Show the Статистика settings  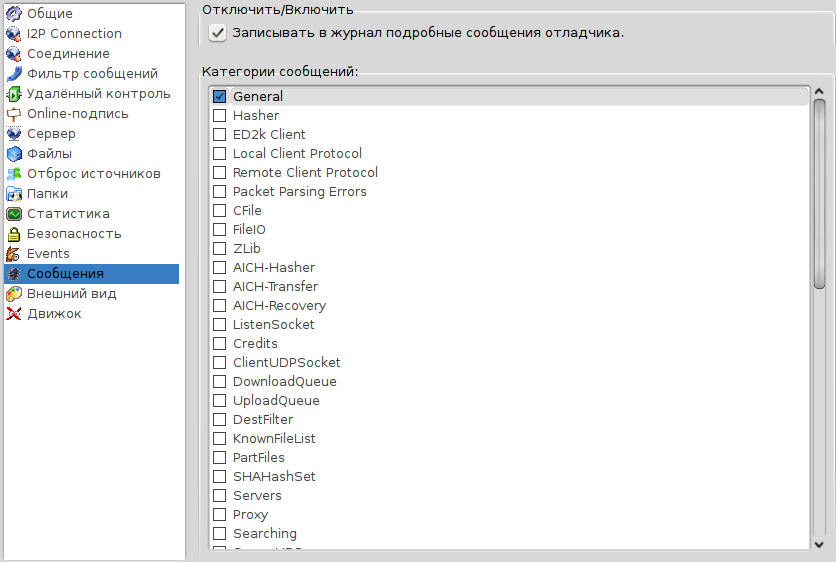(x=69, y=214)
